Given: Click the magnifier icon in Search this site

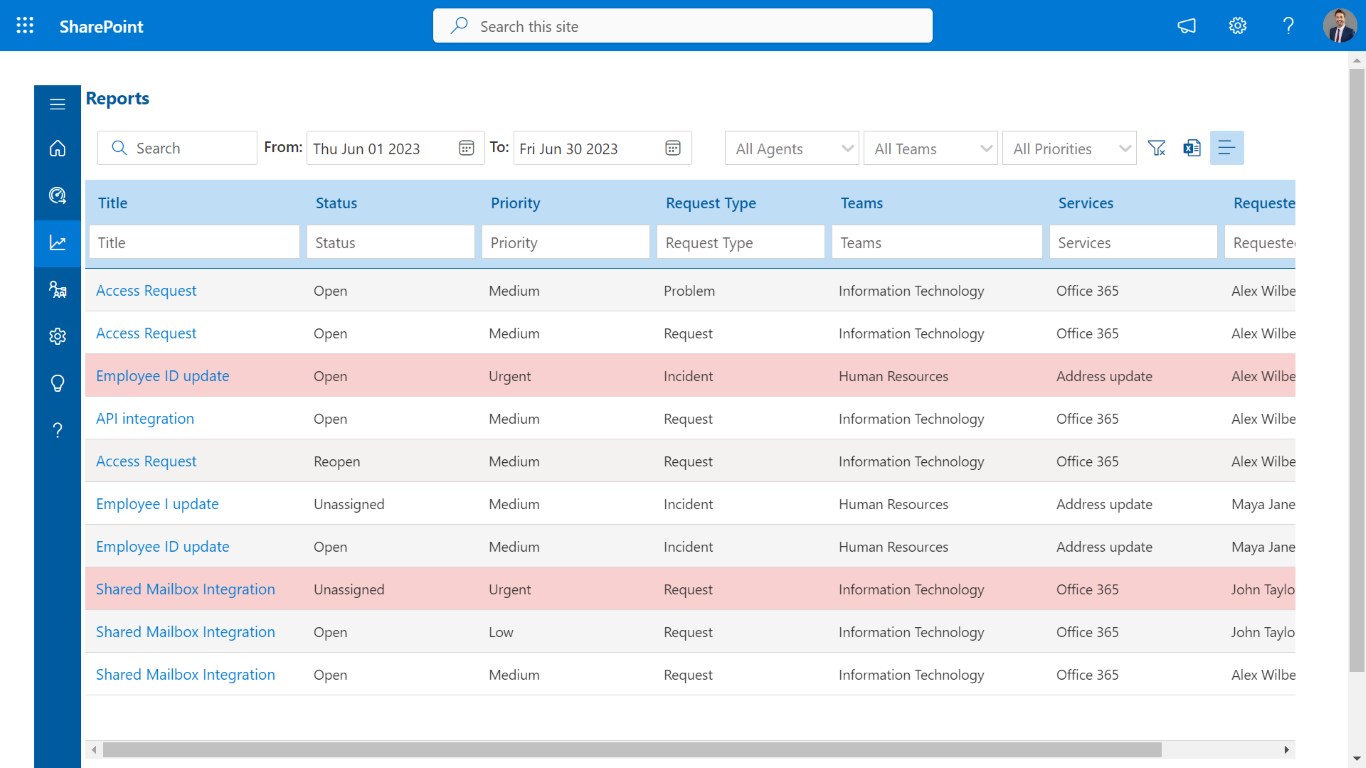Looking at the screenshot, I should tap(459, 26).
